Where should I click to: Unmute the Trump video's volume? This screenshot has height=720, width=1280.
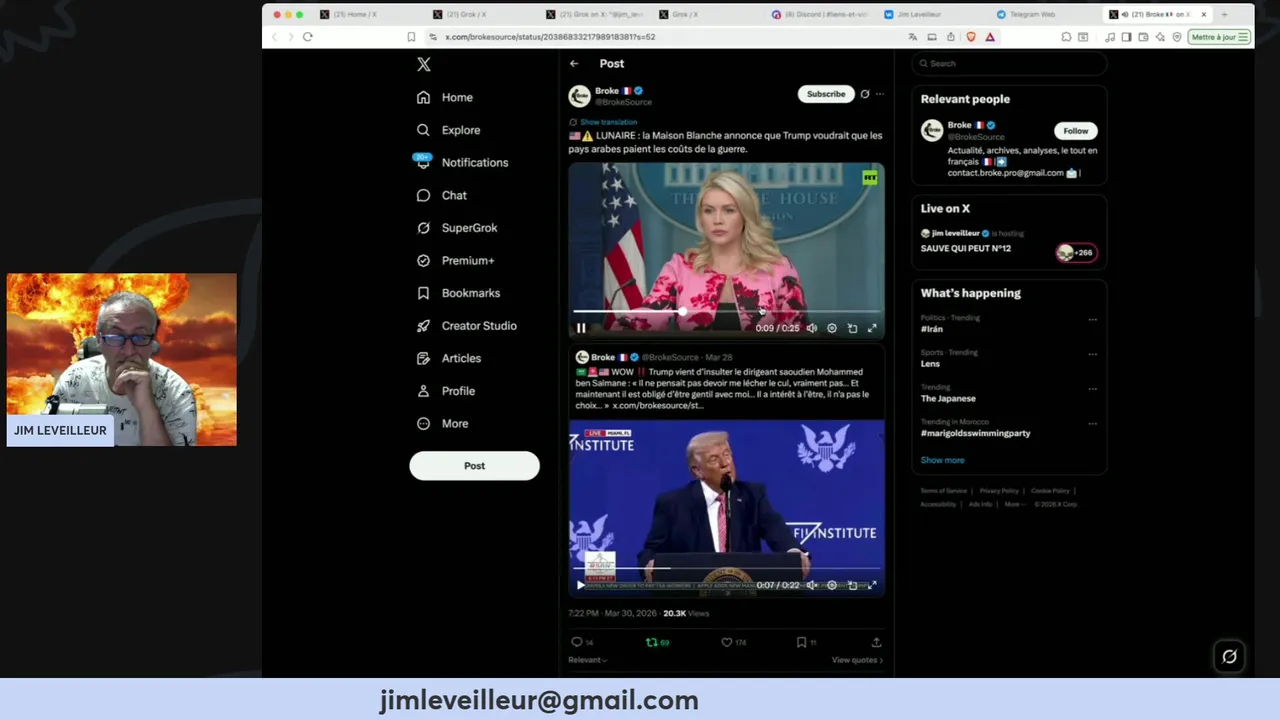click(x=812, y=585)
